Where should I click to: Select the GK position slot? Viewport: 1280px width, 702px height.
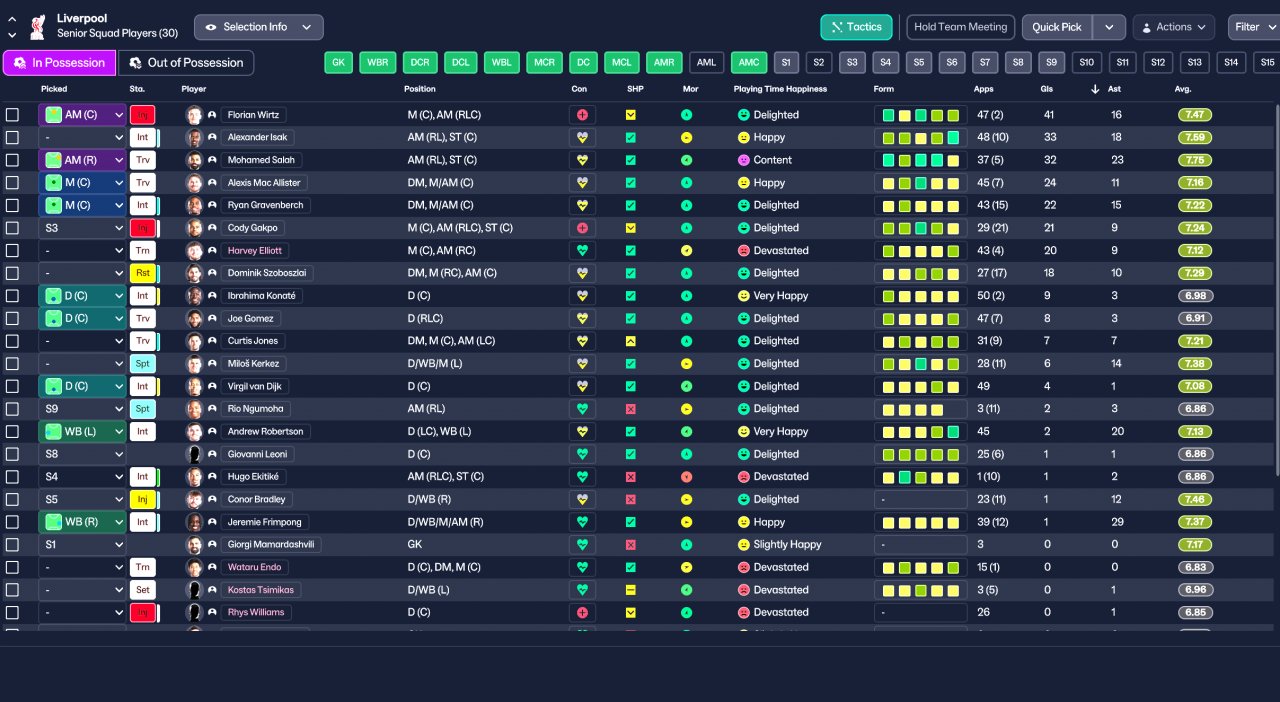click(x=338, y=63)
